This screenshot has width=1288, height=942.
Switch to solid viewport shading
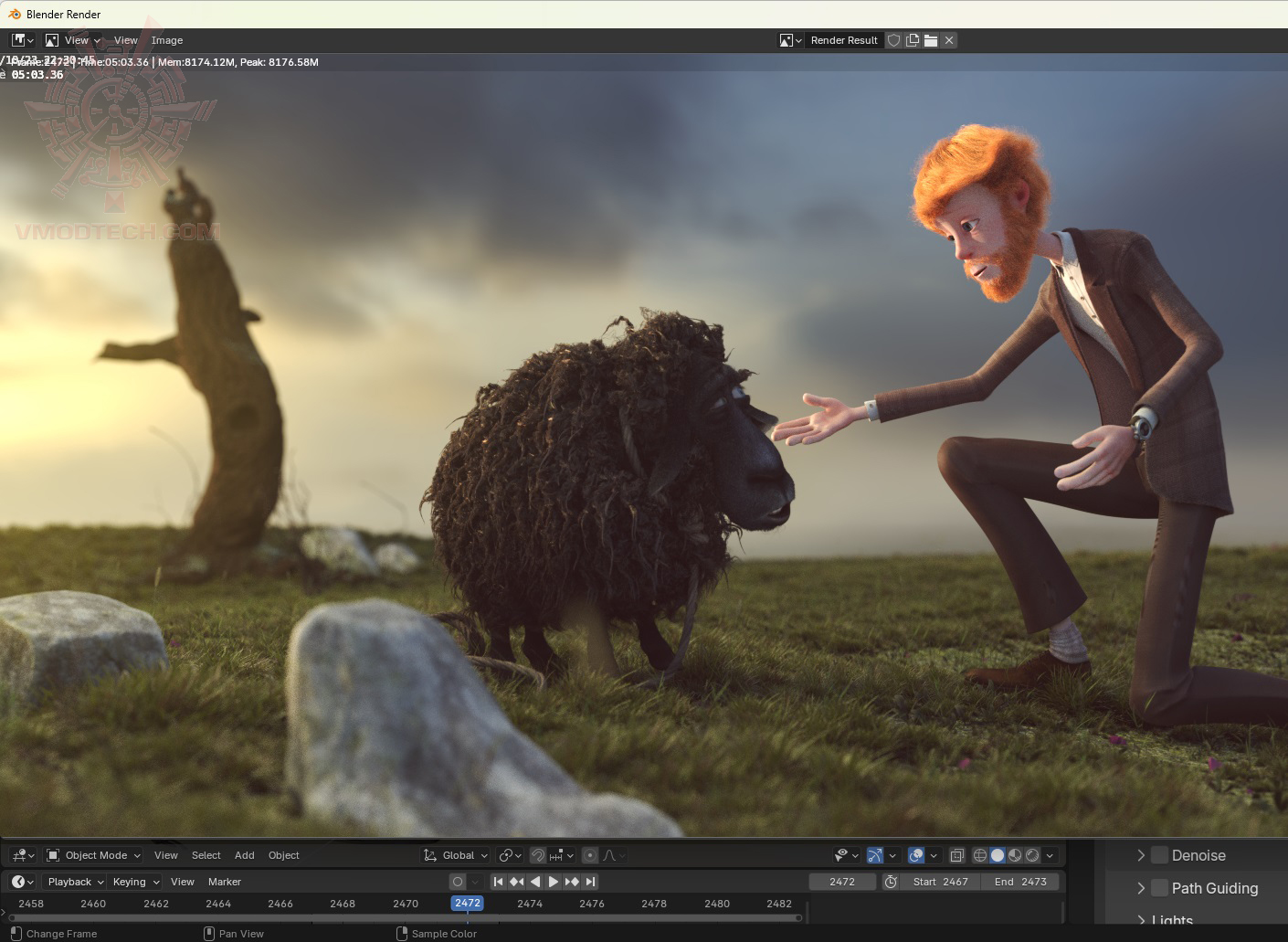[998, 855]
